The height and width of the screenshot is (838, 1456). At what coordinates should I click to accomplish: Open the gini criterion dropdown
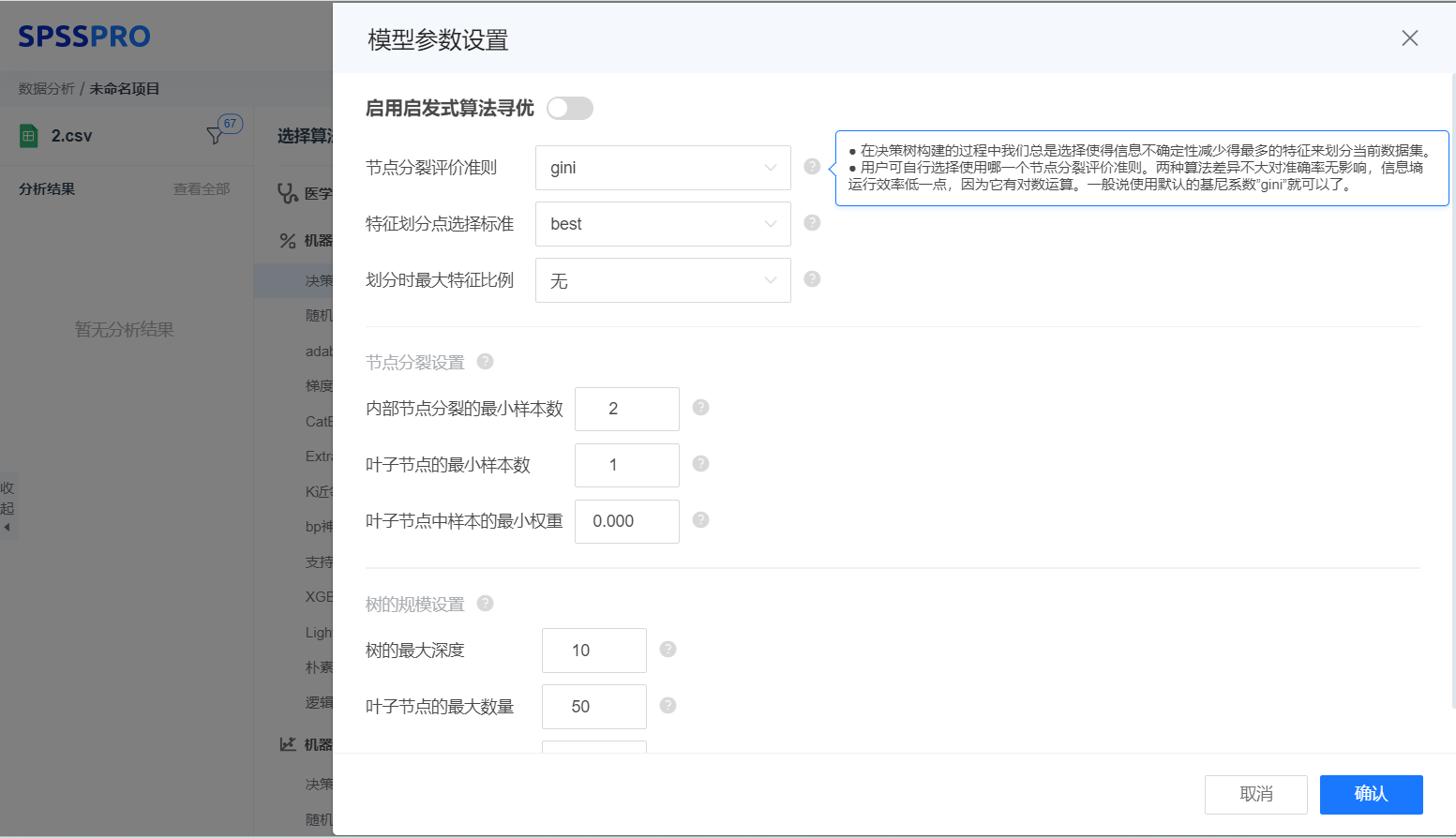click(663, 167)
